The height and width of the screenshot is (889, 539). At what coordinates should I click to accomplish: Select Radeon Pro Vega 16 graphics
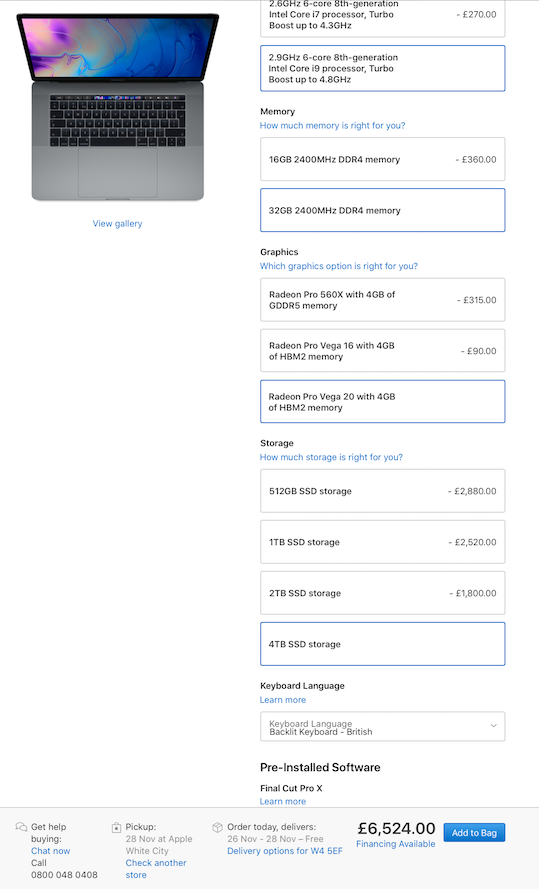(x=383, y=351)
